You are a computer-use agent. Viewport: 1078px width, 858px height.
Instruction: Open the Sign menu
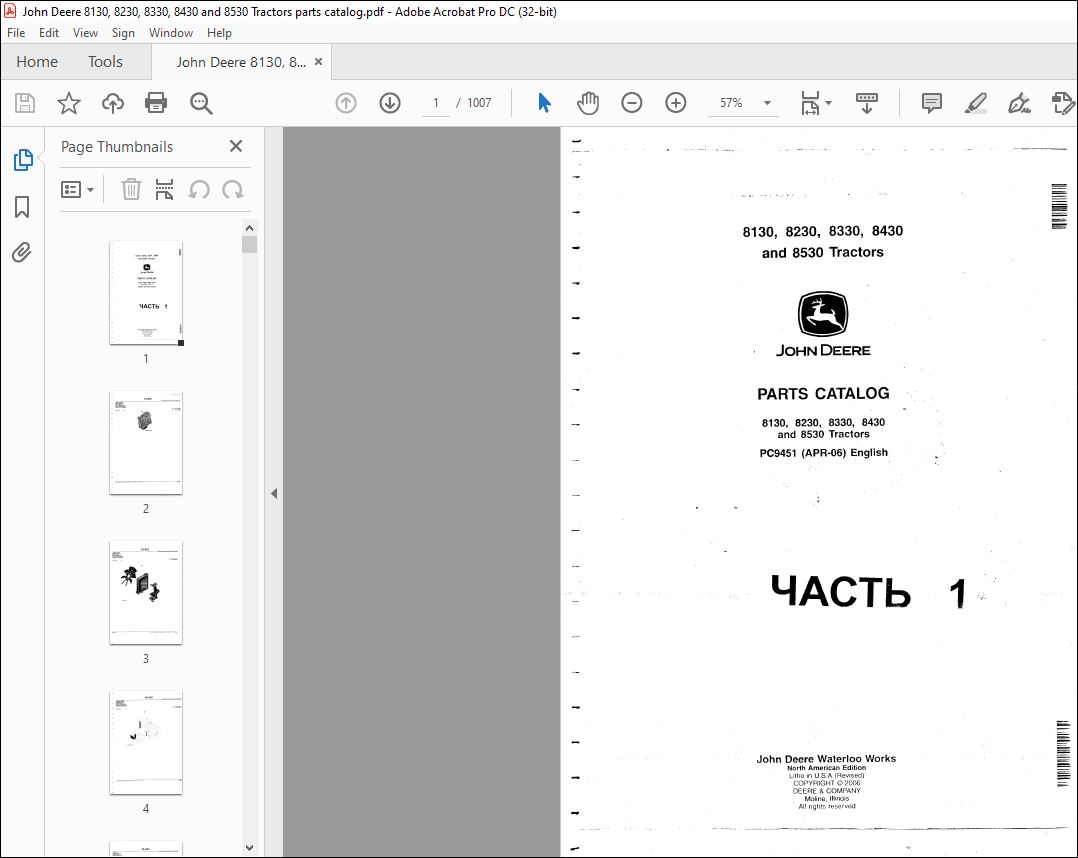tap(123, 32)
